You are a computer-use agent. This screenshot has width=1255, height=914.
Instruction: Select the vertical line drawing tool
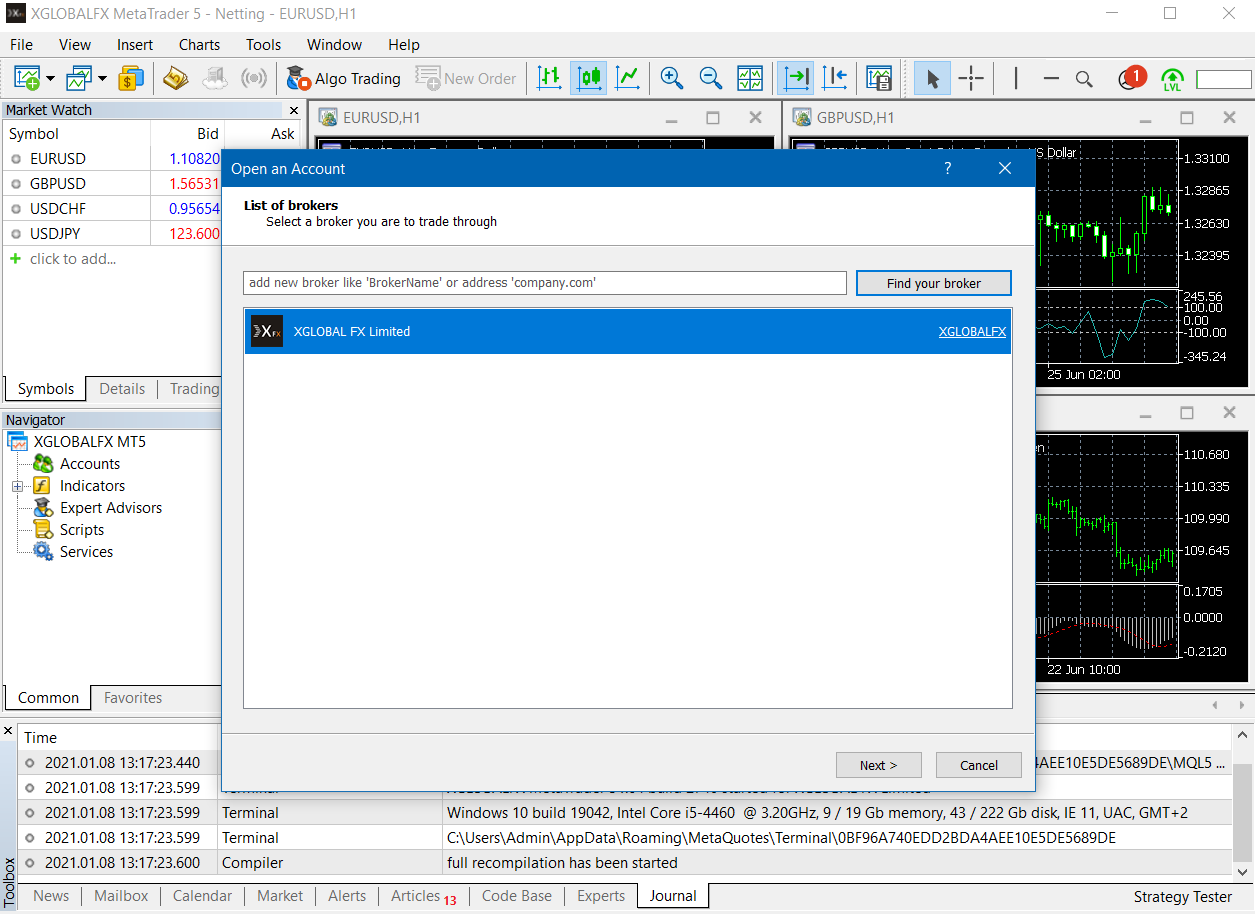(x=1016, y=78)
